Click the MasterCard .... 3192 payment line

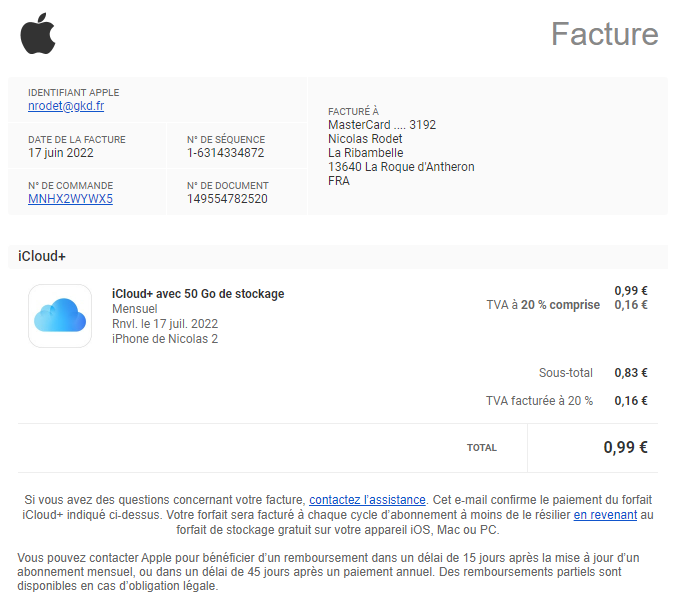[382, 125]
